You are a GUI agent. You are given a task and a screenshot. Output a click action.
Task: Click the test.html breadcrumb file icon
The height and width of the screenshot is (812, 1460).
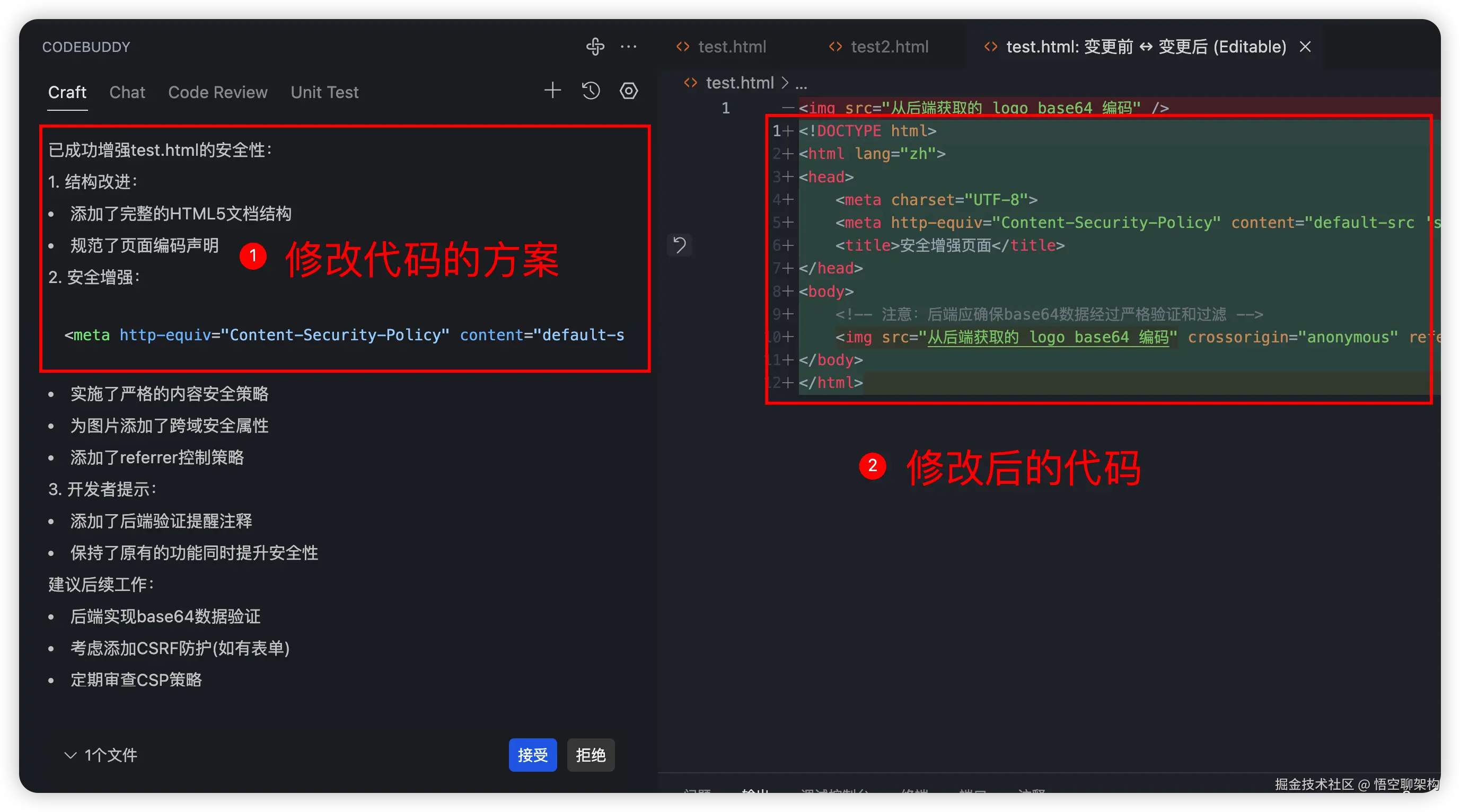(x=690, y=83)
